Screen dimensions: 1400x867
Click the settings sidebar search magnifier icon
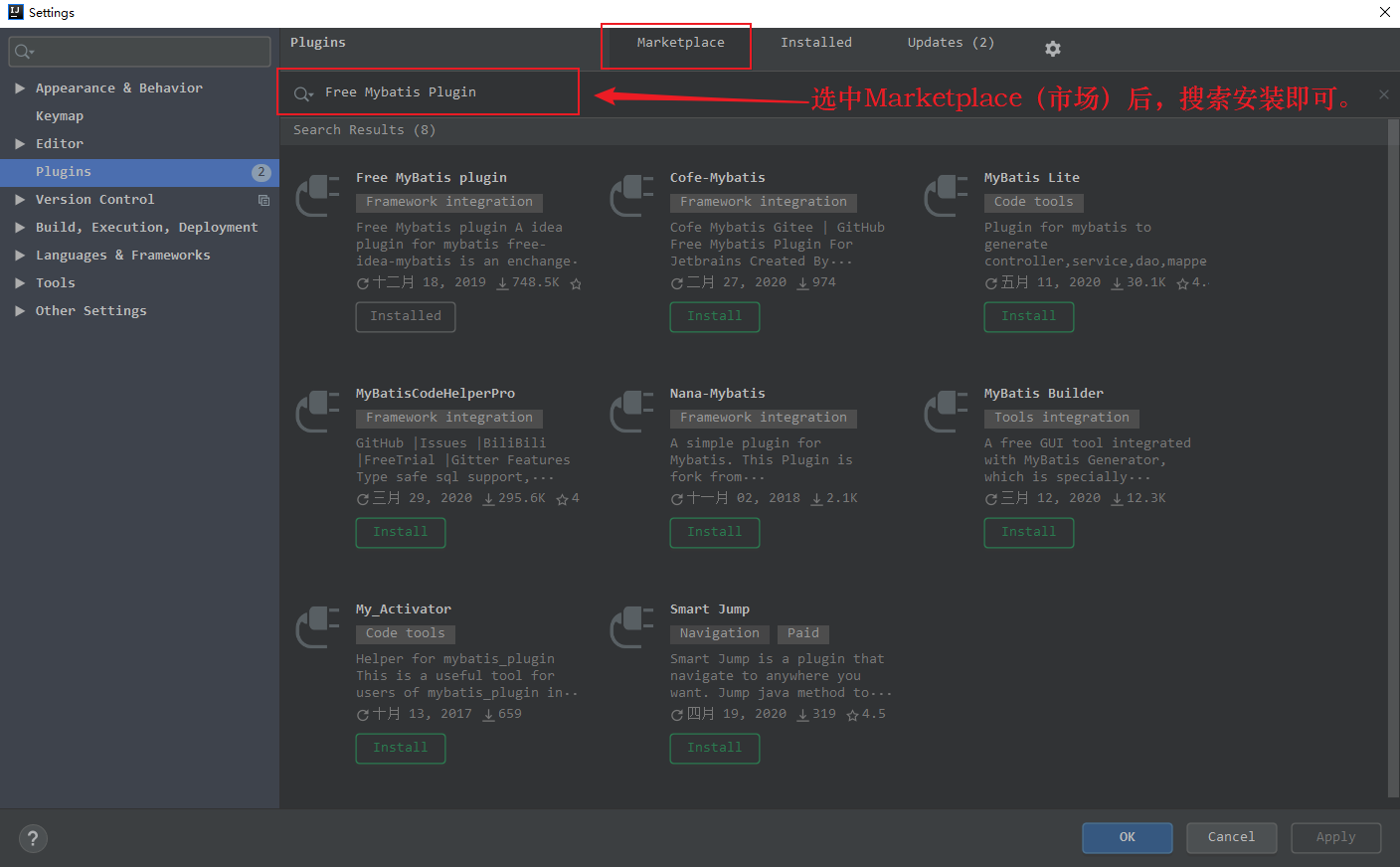click(x=24, y=52)
